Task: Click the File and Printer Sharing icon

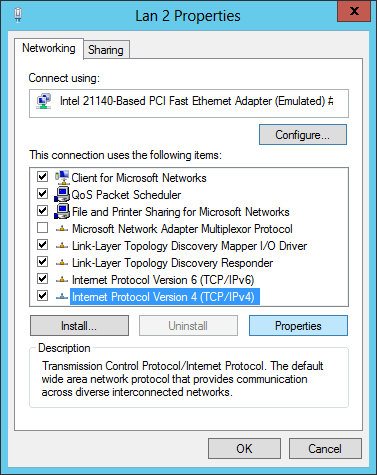Action: click(x=62, y=211)
